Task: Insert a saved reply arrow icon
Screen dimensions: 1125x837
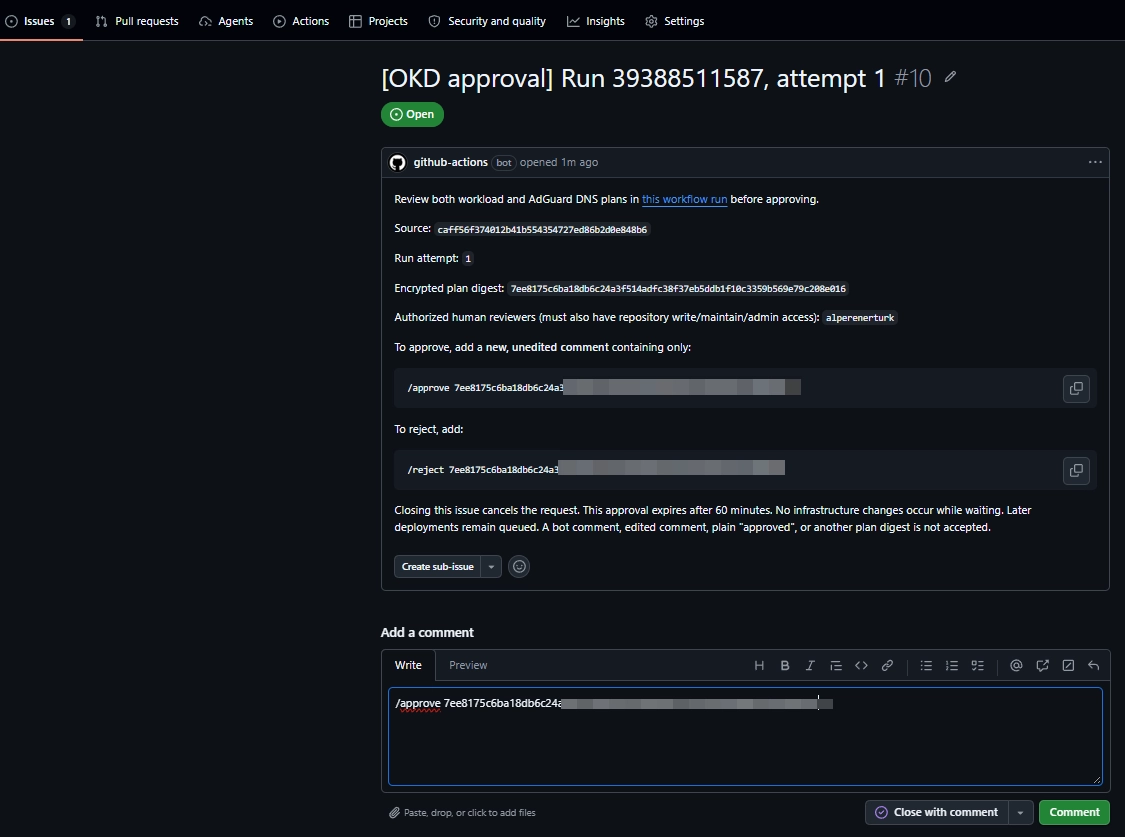Action: 1093,666
